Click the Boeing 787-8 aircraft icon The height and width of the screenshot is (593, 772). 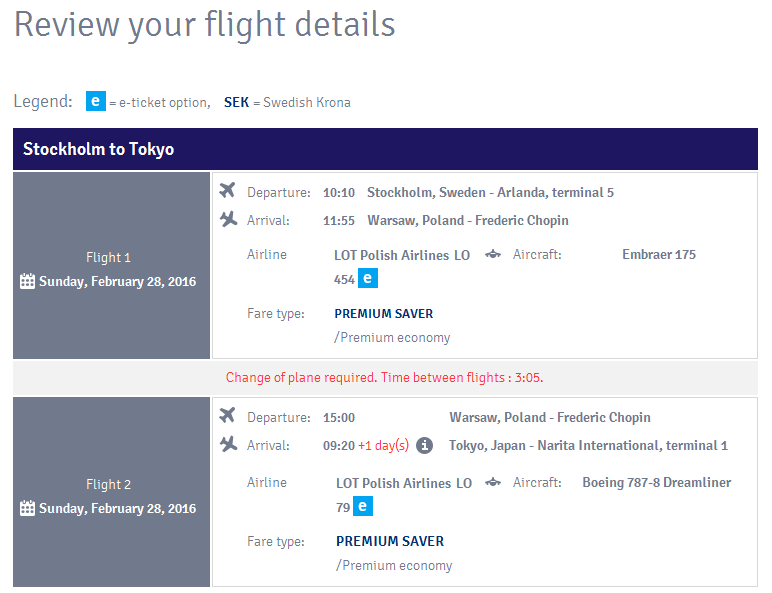click(x=492, y=483)
